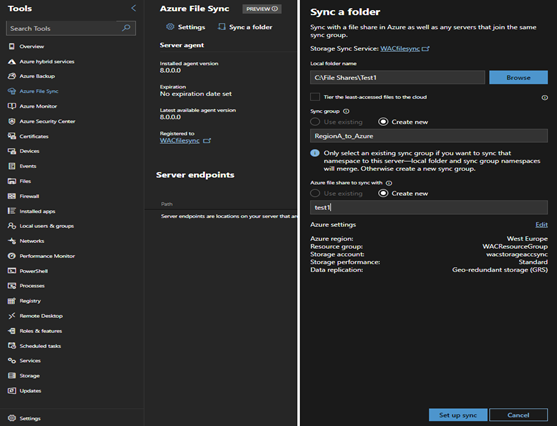The image size is (557, 426).
Task: Click the Path column header
Action: (x=167, y=204)
